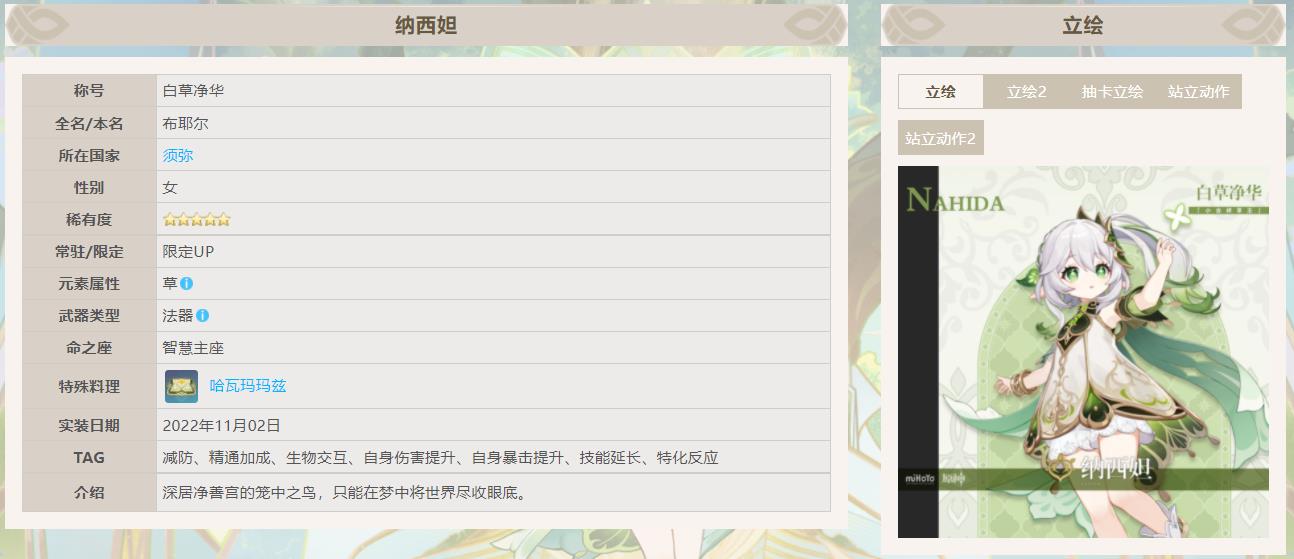Select the first 立绘 tab
Screen dimensions: 1294x559
coord(940,92)
